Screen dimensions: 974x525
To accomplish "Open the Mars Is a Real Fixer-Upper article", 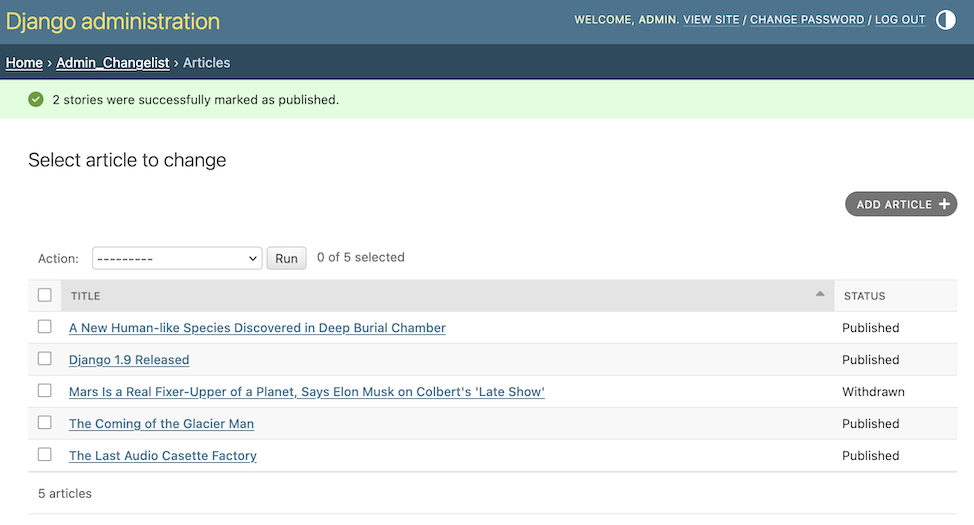I will coord(306,392).
